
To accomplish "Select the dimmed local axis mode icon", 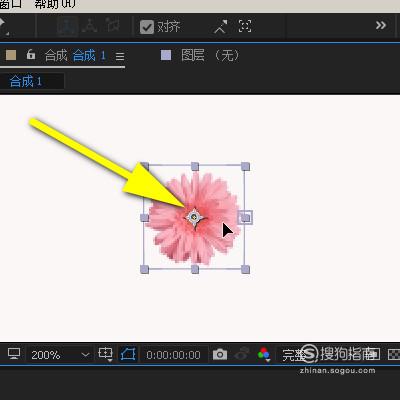I will click(68, 26).
